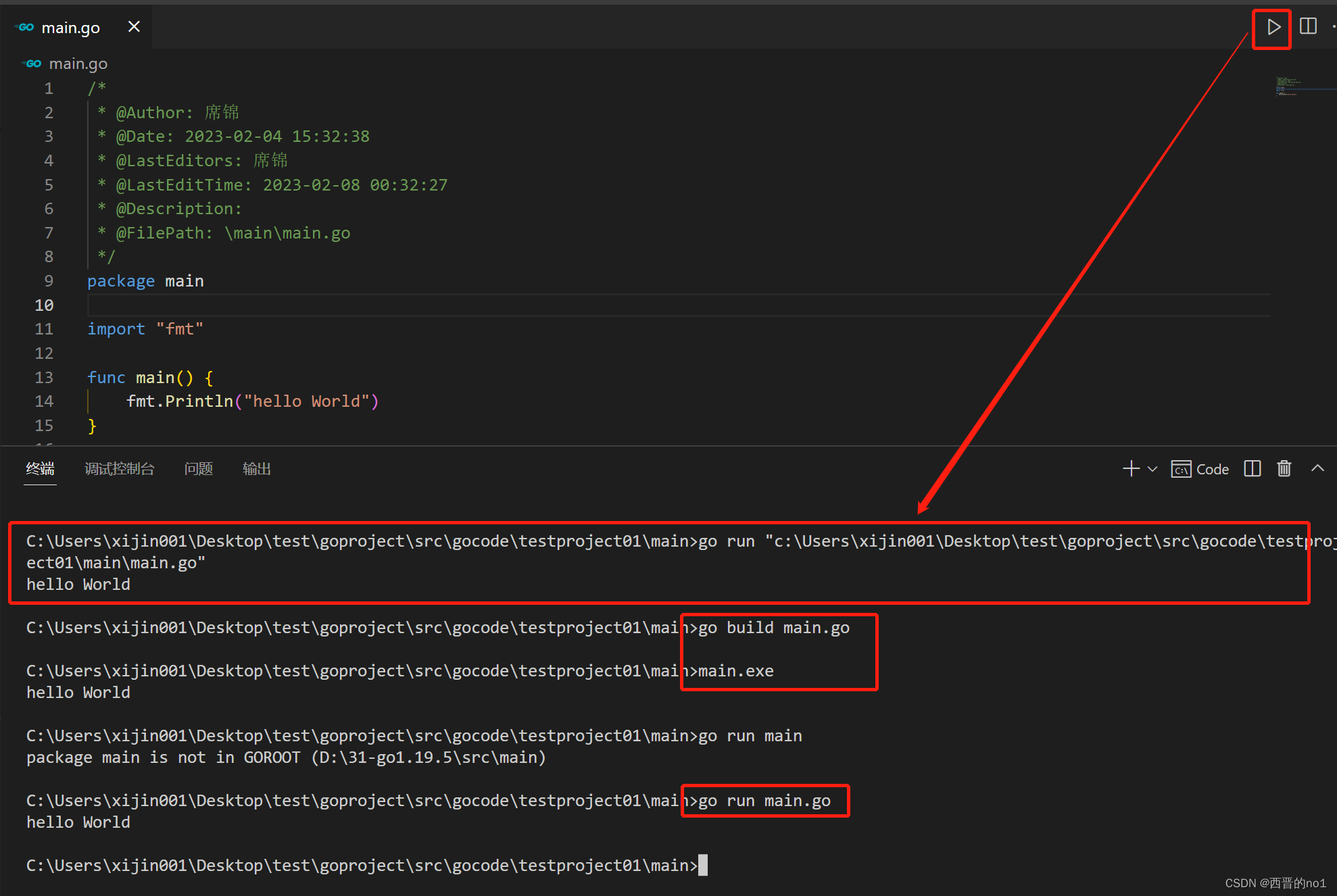Click the Run Code play button
Viewport: 1337px width, 896px height.
coord(1273,28)
